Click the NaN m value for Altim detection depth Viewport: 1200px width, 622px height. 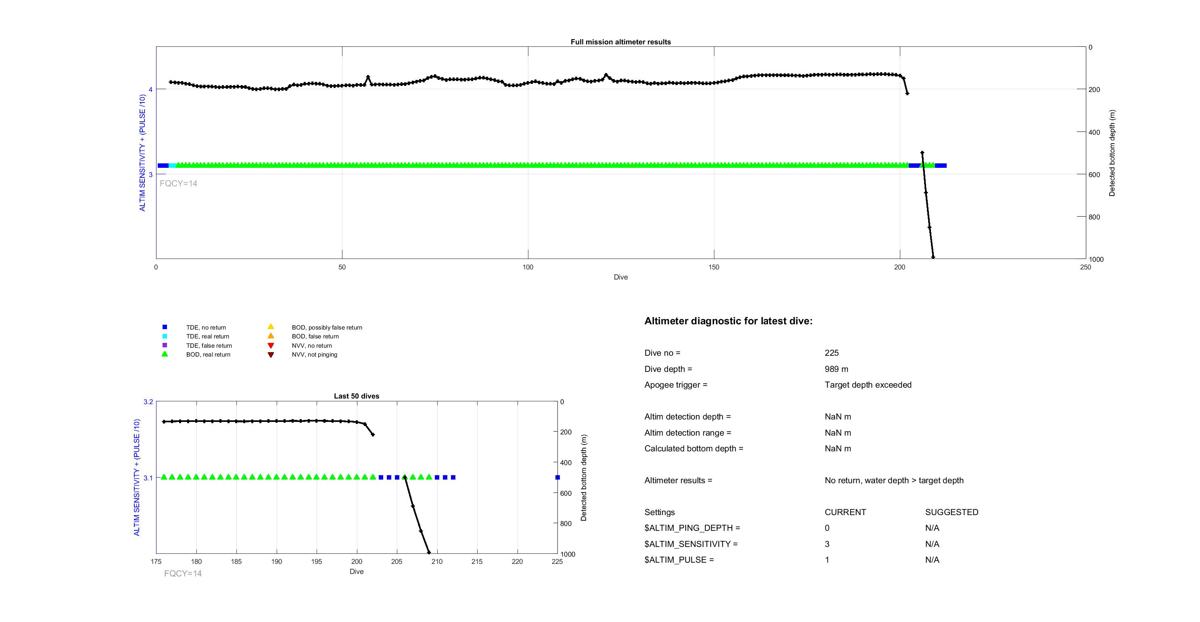pyautogui.click(x=838, y=417)
